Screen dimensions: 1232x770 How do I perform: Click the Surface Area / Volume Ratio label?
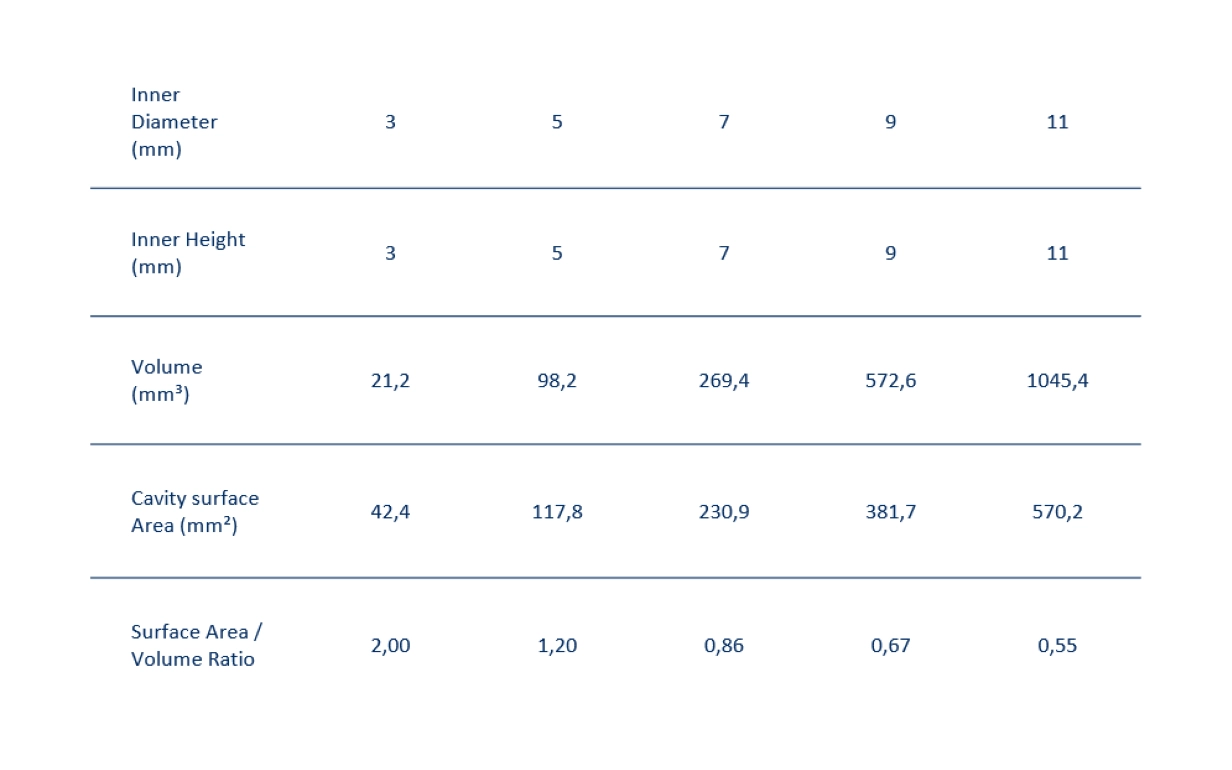pos(196,645)
